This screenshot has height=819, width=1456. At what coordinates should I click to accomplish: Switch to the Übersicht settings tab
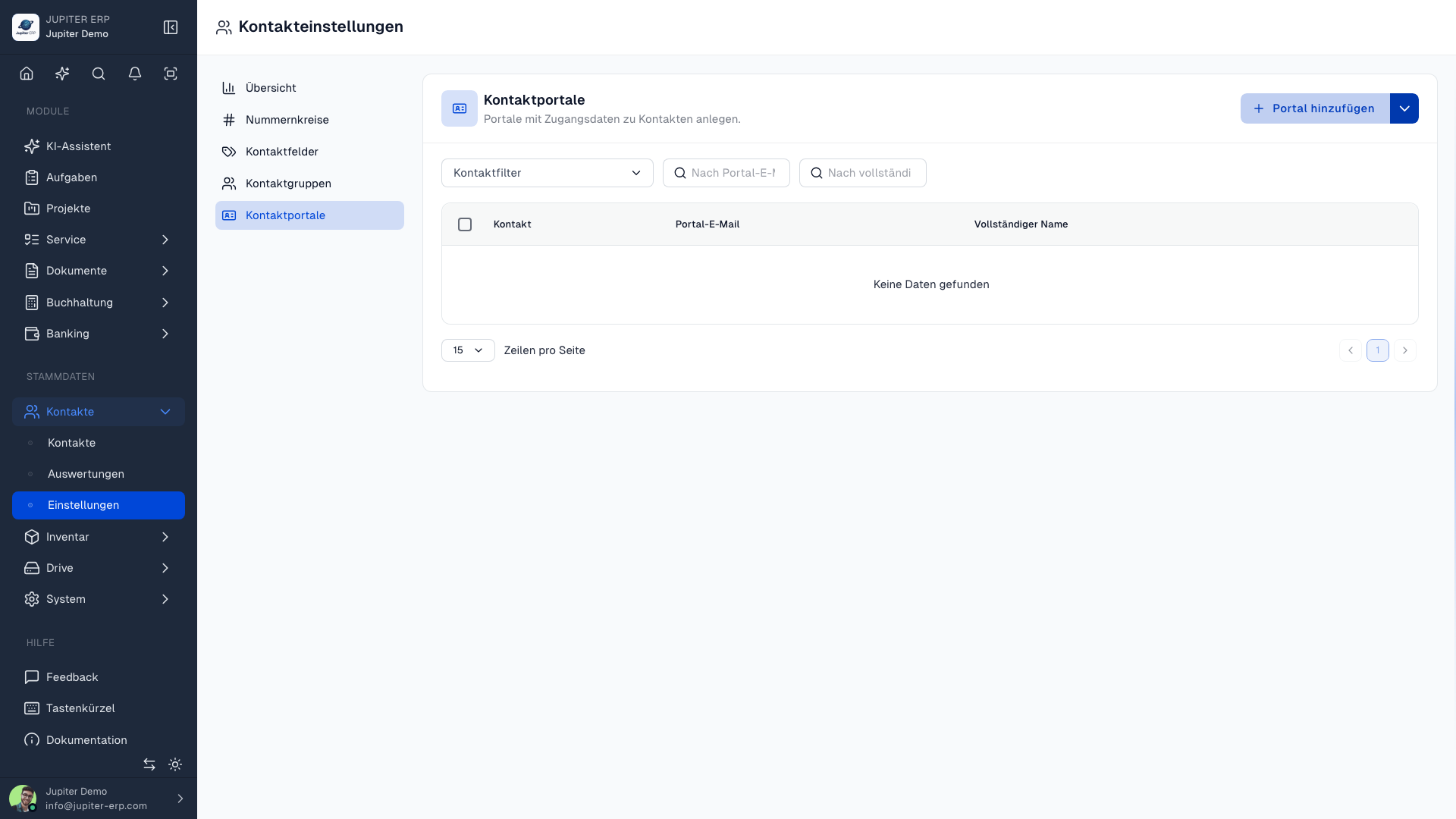pos(309,88)
